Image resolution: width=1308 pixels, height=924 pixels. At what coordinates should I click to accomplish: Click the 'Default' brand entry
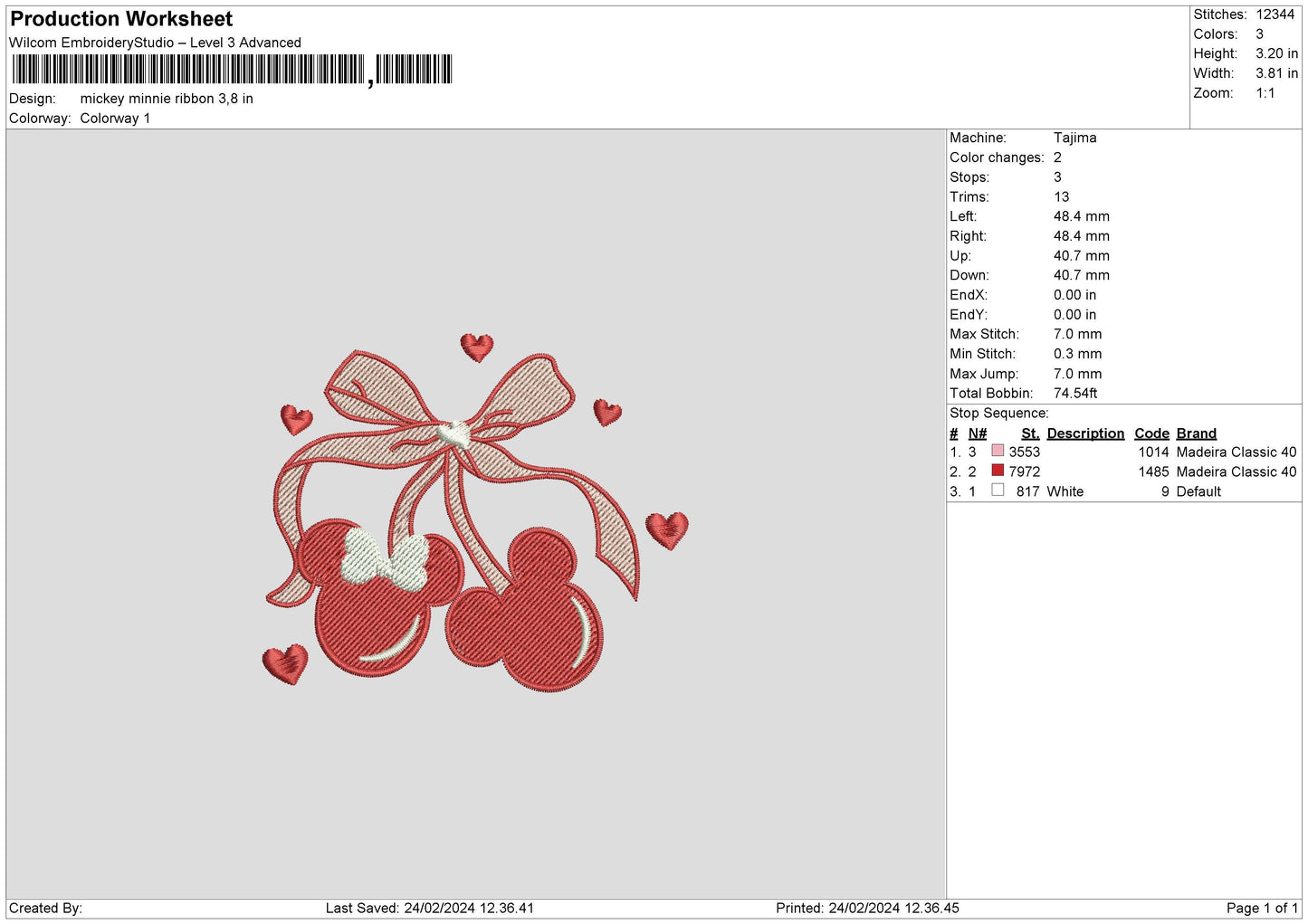point(1198,492)
